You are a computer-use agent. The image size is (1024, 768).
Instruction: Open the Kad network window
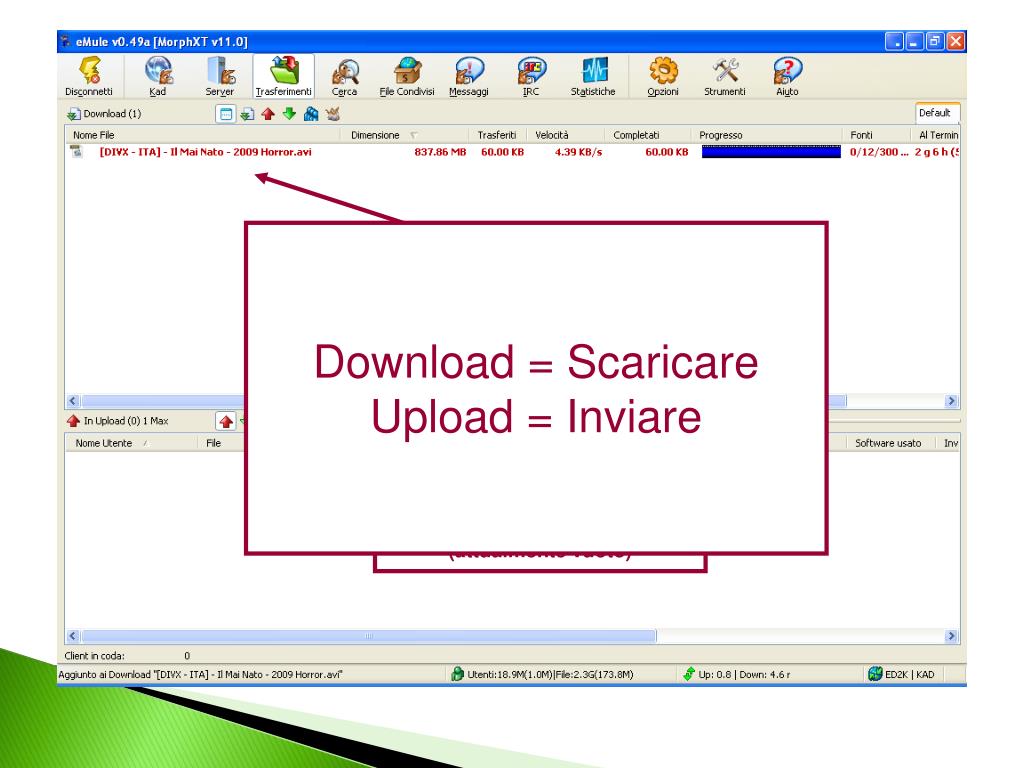(157, 76)
